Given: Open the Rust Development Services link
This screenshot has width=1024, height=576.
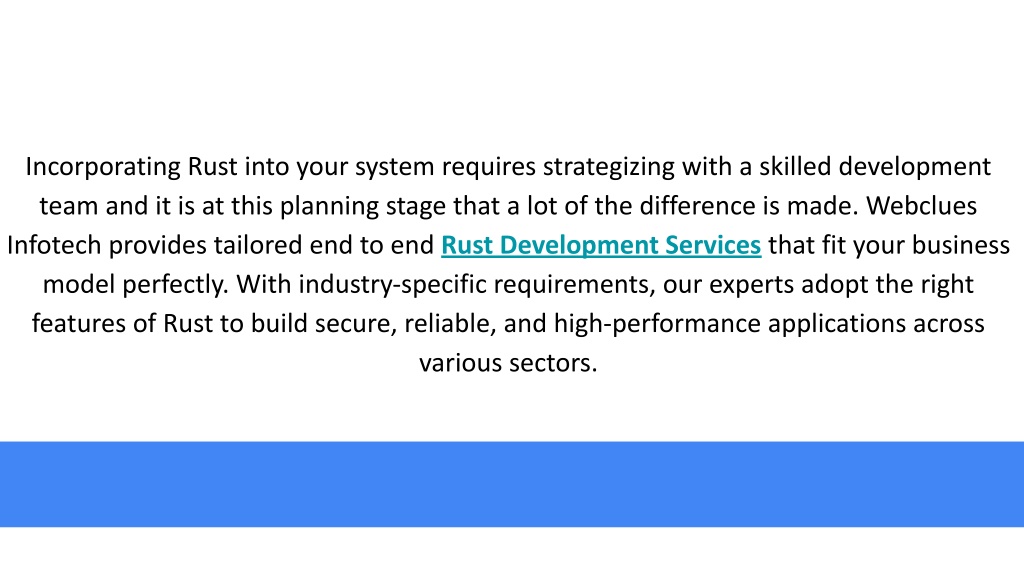Looking at the screenshot, I should tap(601, 246).
